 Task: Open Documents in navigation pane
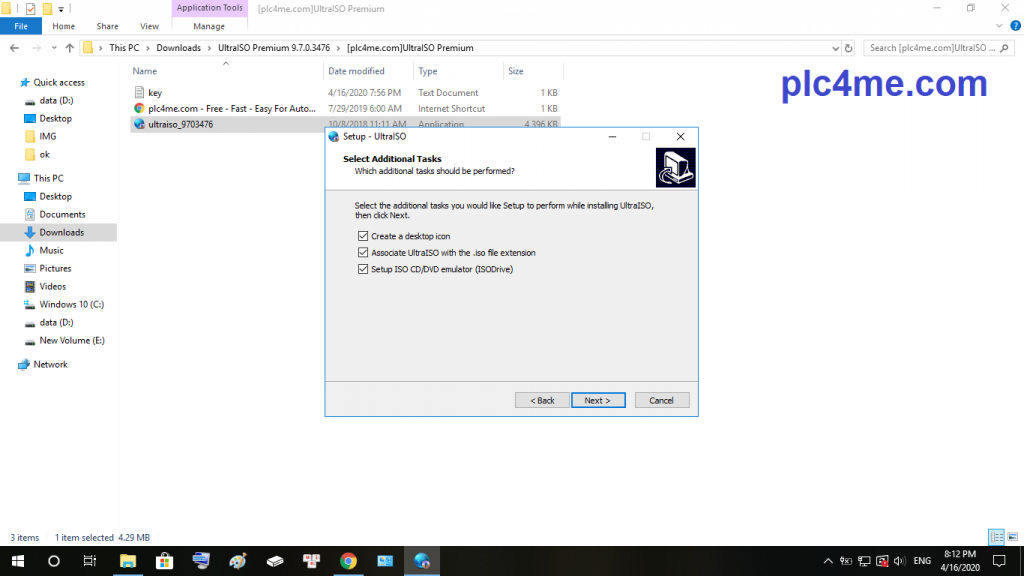62,214
